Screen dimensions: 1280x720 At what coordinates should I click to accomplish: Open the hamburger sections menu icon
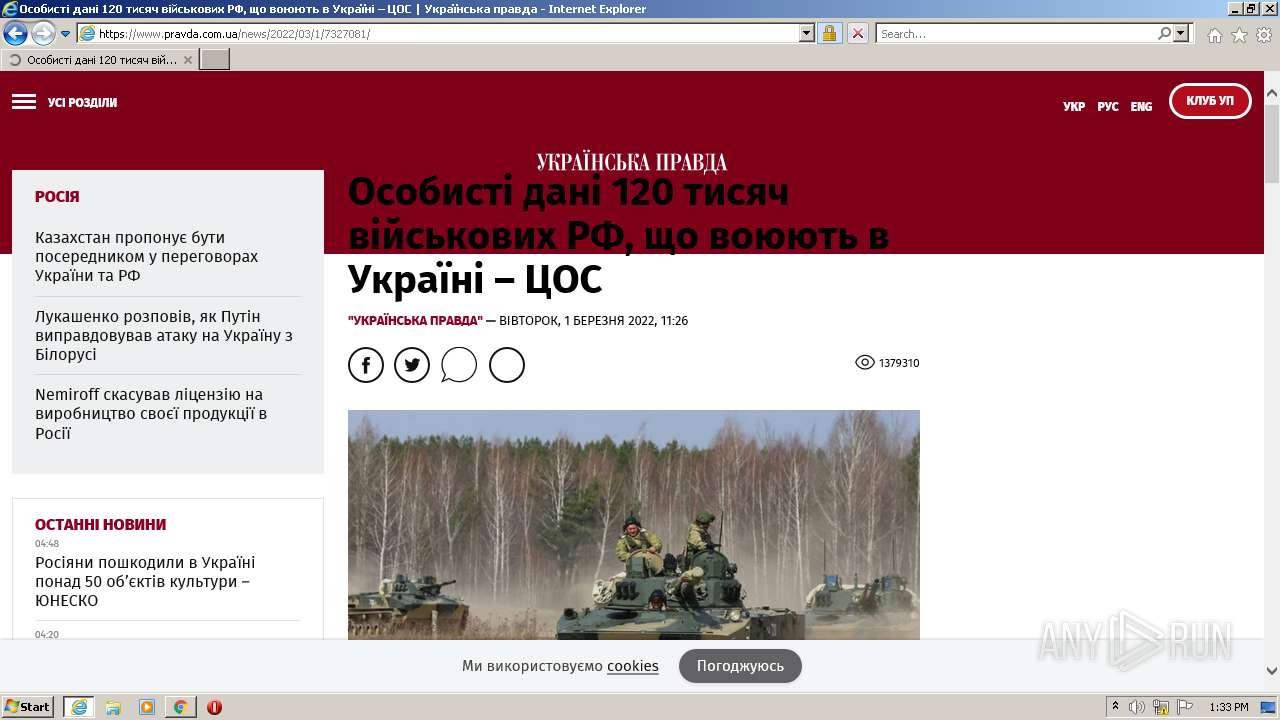point(24,102)
